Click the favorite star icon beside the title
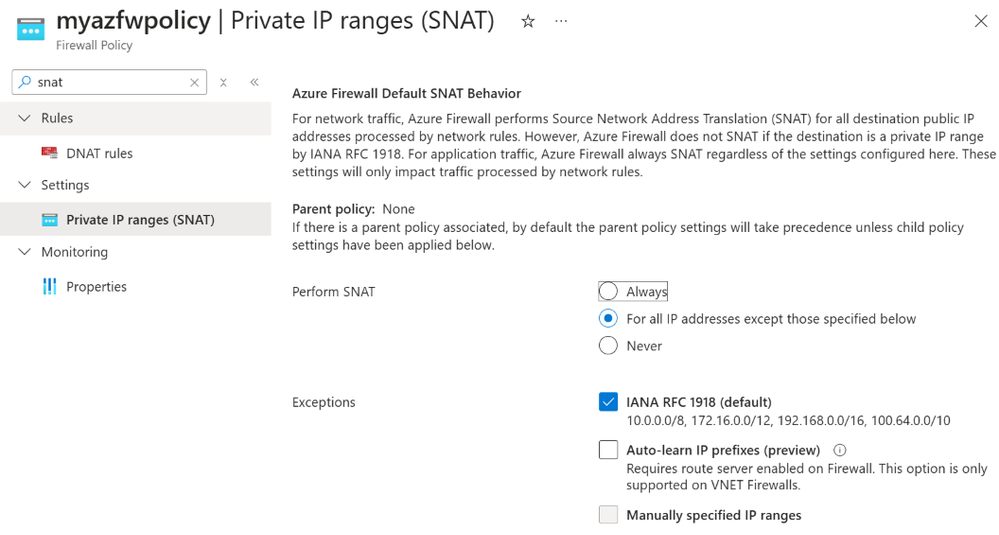The width and height of the screenshot is (999, 535). (528, 22)
